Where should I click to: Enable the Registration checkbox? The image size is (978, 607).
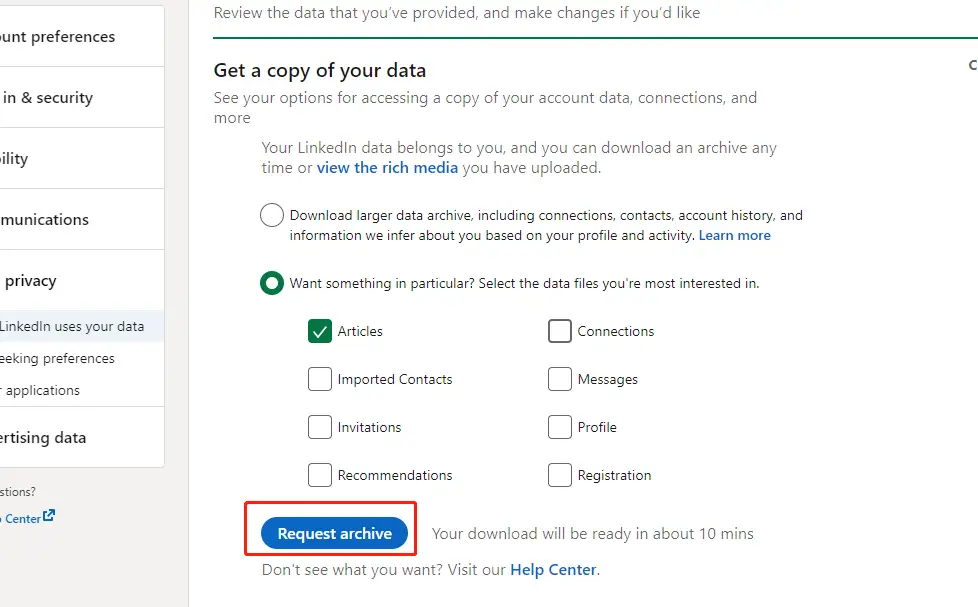click(x=560, y=475)
